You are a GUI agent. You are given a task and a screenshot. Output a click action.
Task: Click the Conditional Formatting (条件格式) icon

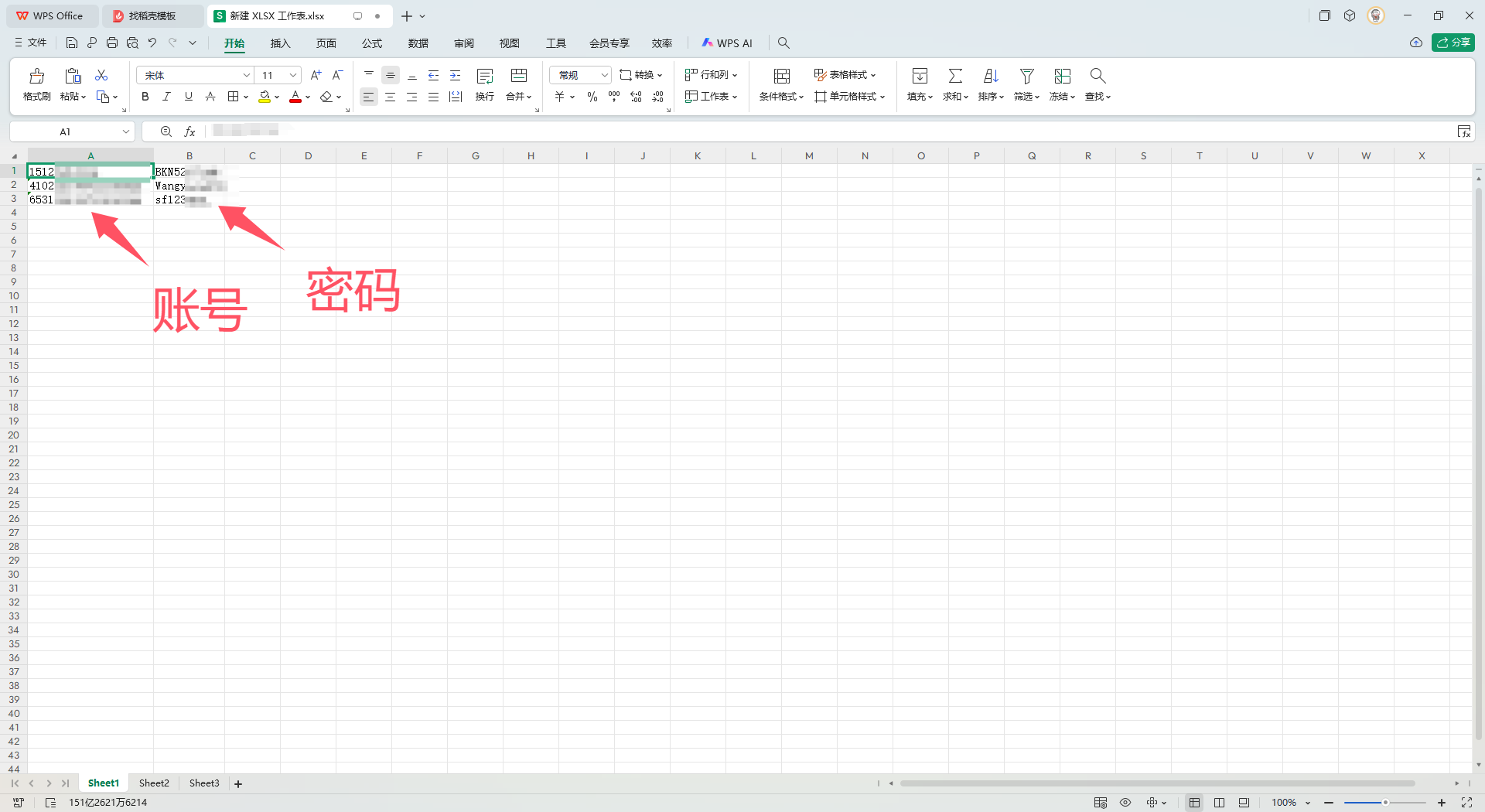(x=781, y=77)
